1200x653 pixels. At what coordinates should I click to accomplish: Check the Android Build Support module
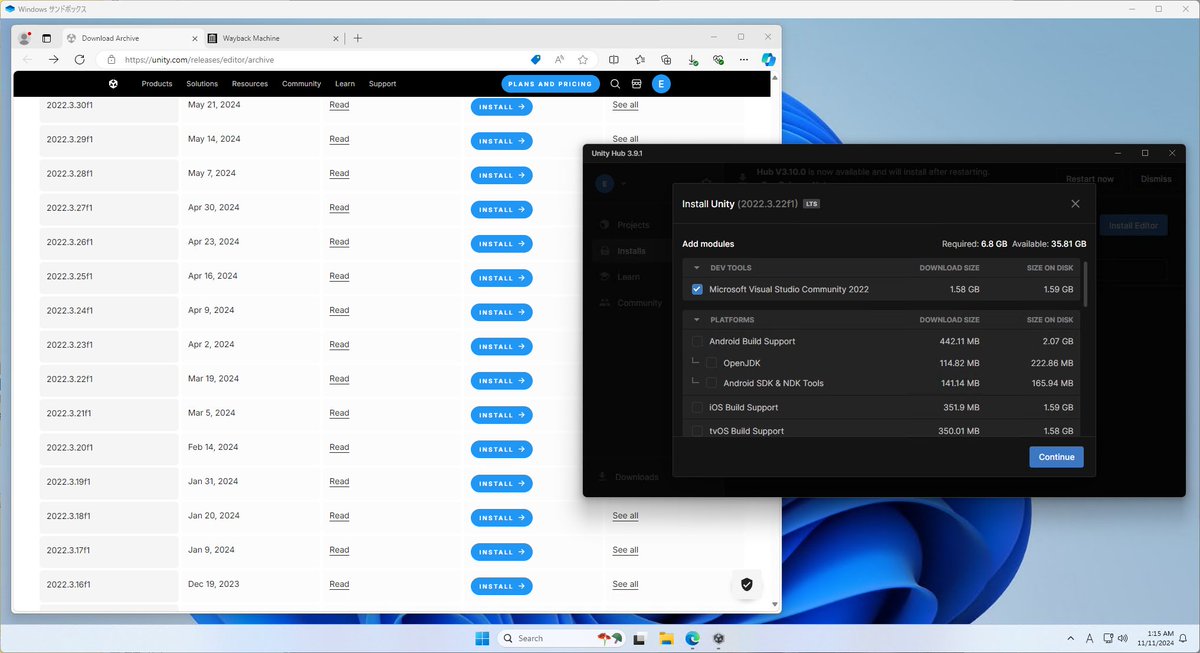[x=697, y=341]
